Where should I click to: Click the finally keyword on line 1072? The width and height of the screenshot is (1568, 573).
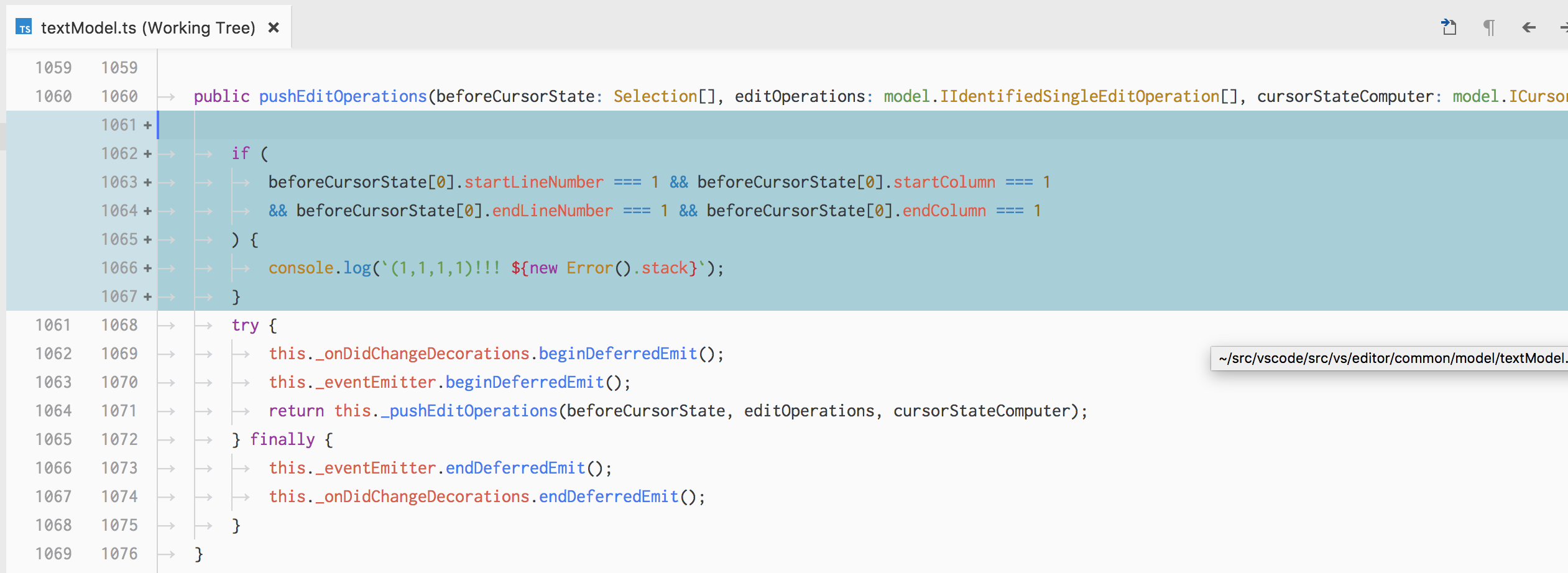click(x=283, y=439)
